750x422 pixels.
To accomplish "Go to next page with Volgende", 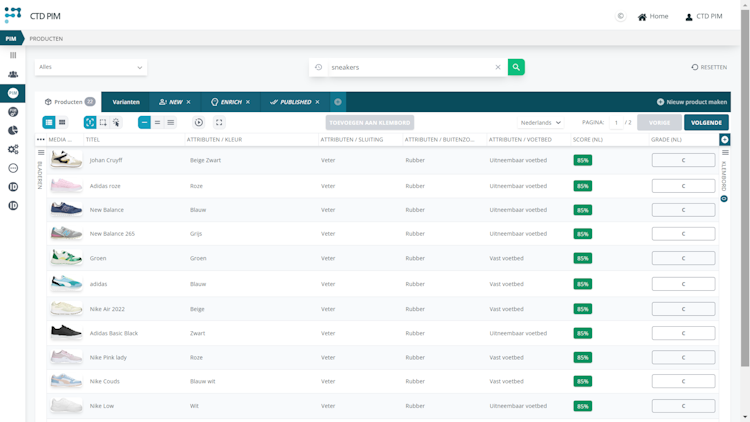I will click(x=706, y=122).
